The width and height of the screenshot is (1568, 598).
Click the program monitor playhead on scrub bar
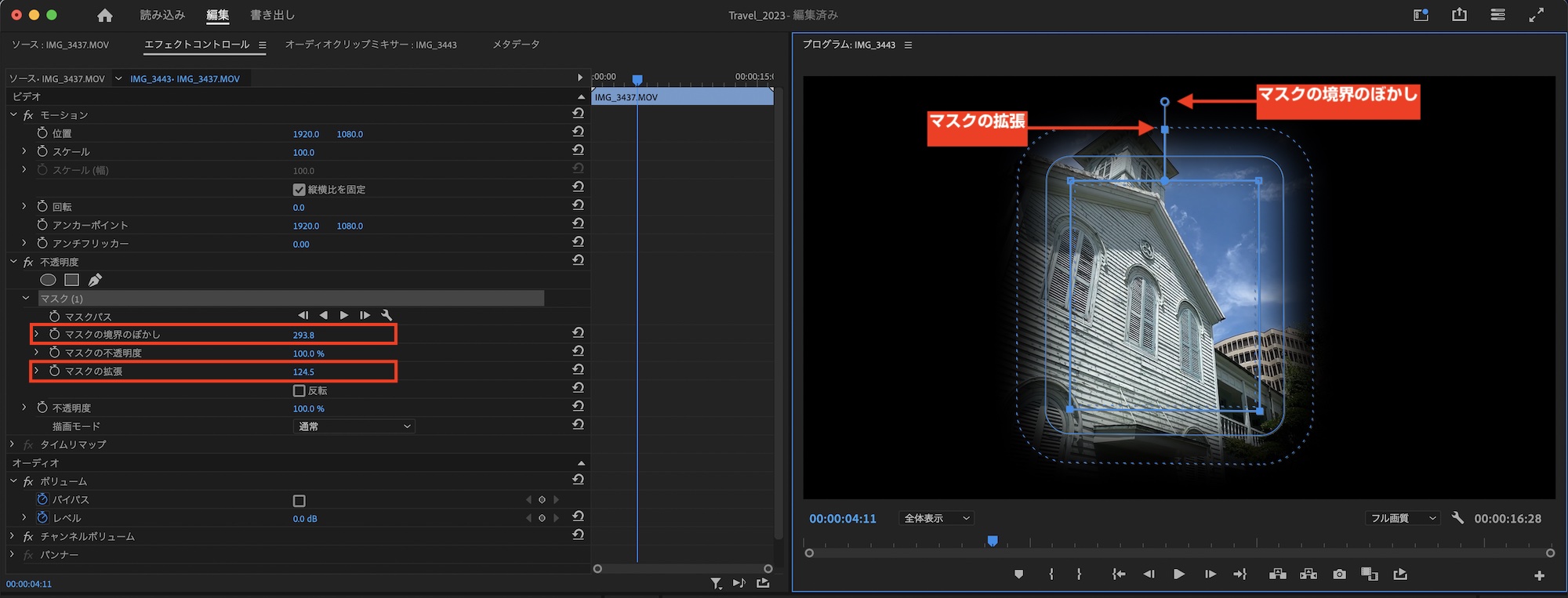pos(993,541)
